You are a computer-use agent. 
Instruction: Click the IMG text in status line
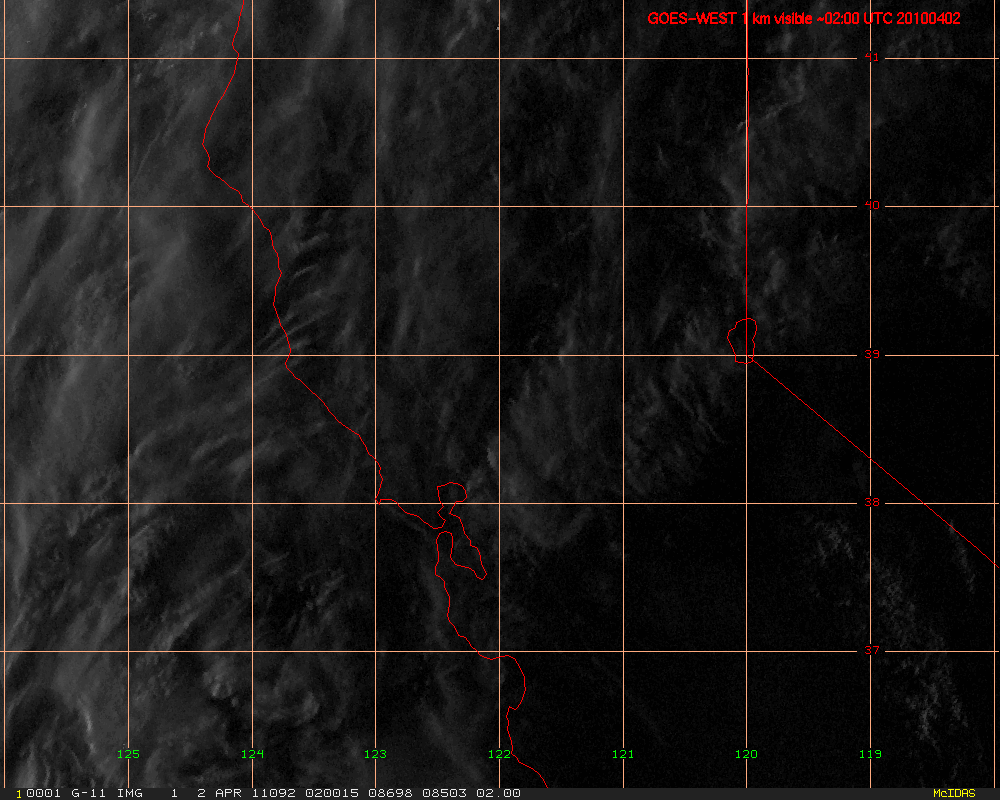pyautogui.click(x=130, y=793)
